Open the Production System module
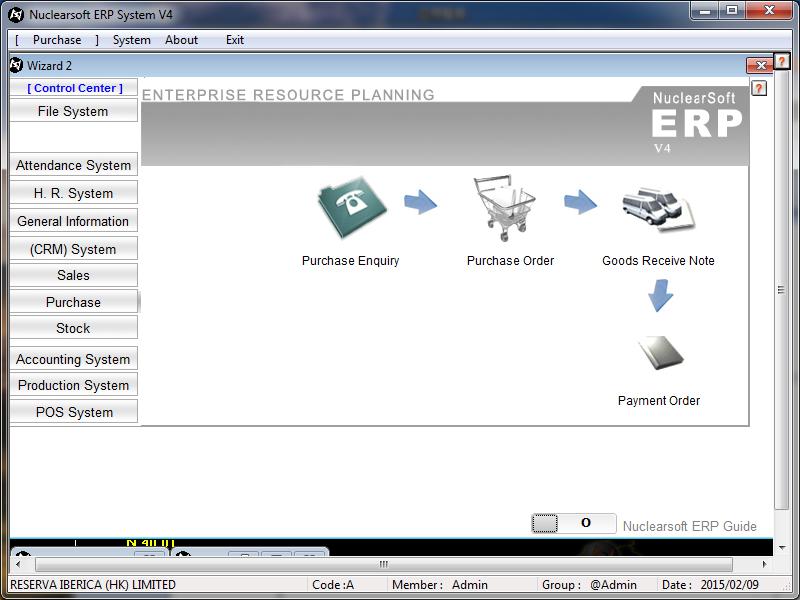The width and height of the screenshot is (800, 600). pos(73,385)
